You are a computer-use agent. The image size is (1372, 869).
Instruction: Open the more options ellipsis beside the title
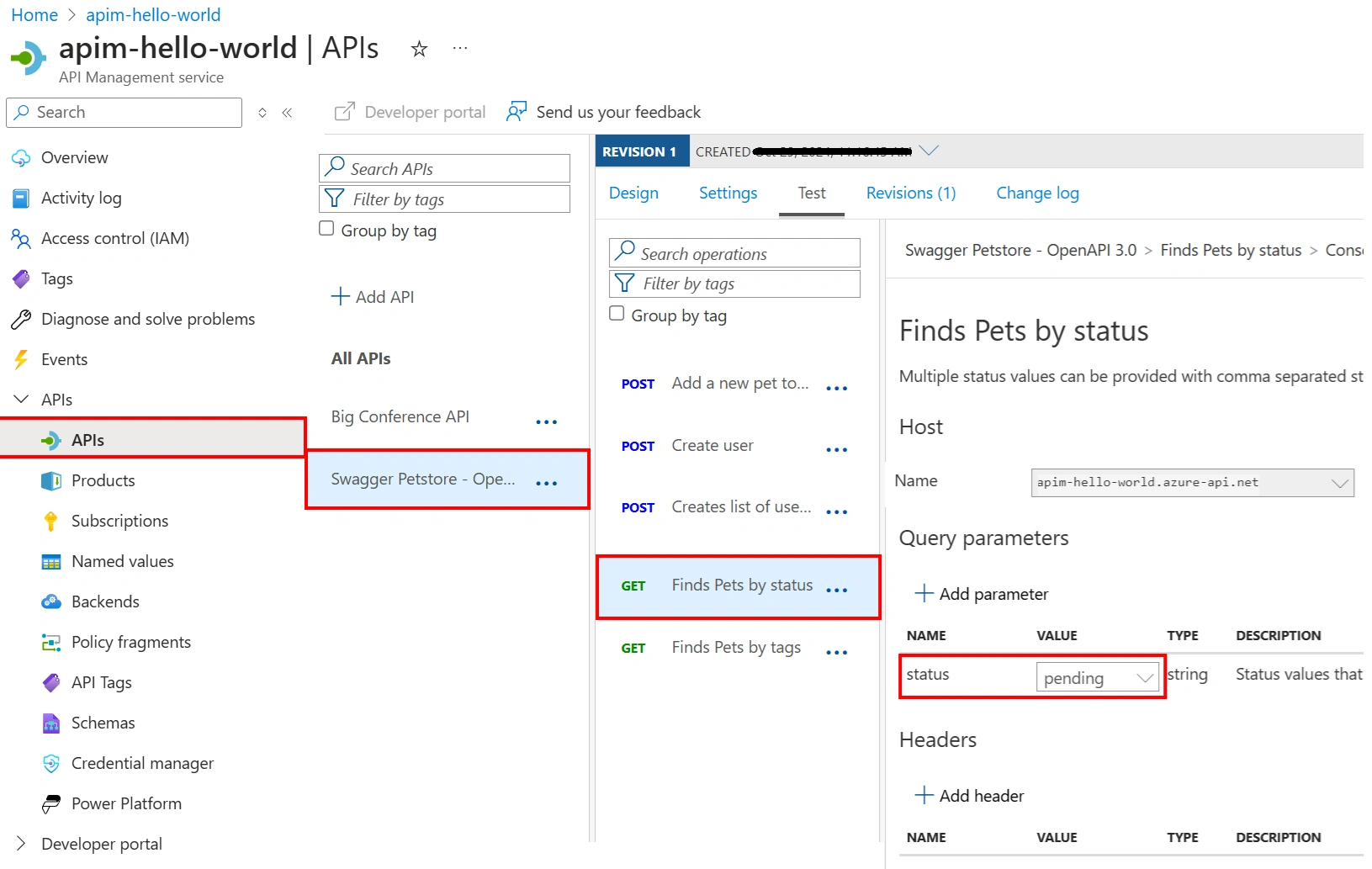pos(460,48)
